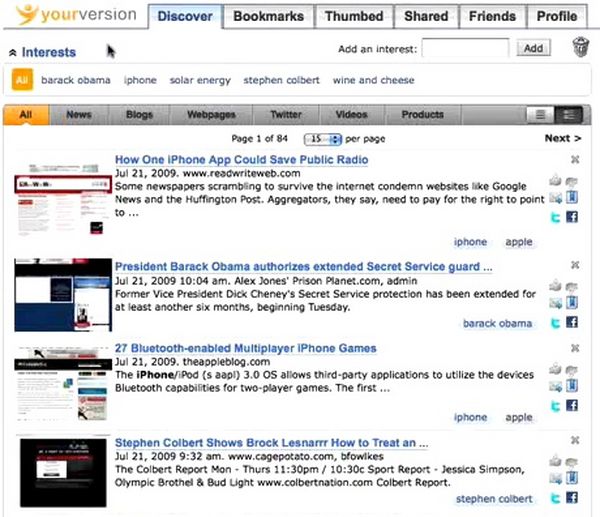Tweet the Public Radio article
This screenshot has width=600, height=517.
555,217
